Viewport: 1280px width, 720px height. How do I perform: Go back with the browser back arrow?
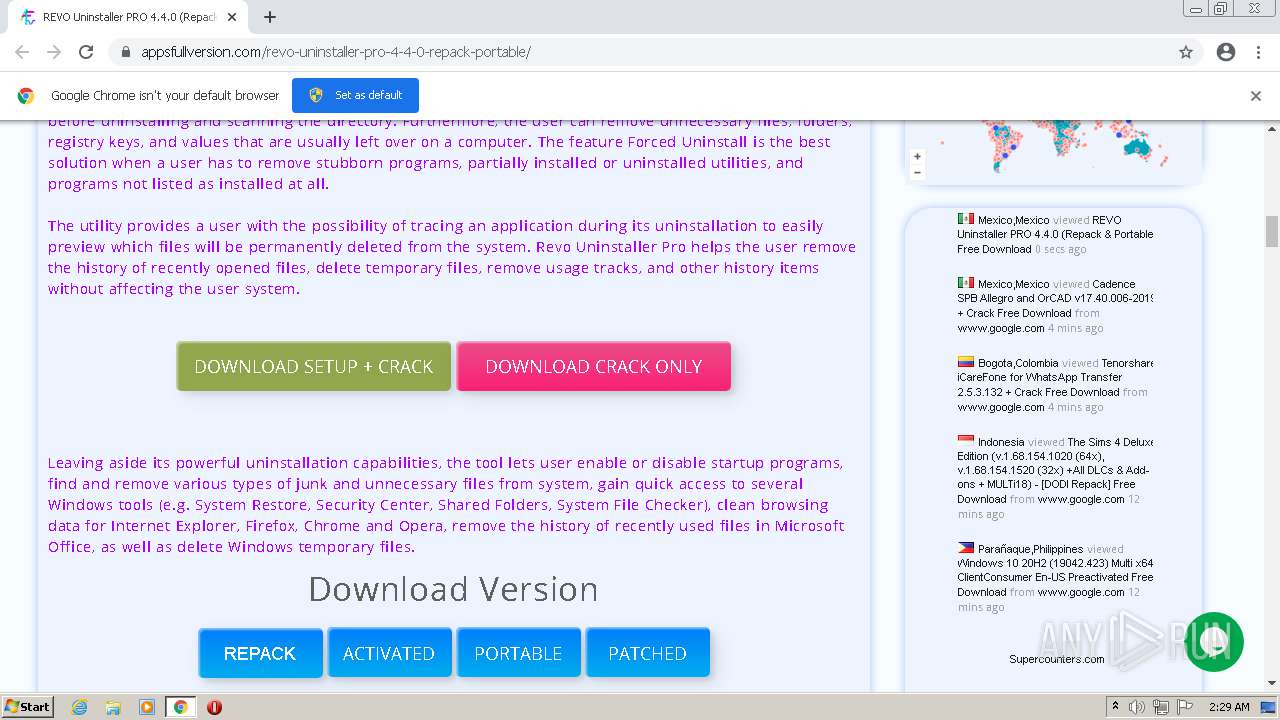coord(22,52)
